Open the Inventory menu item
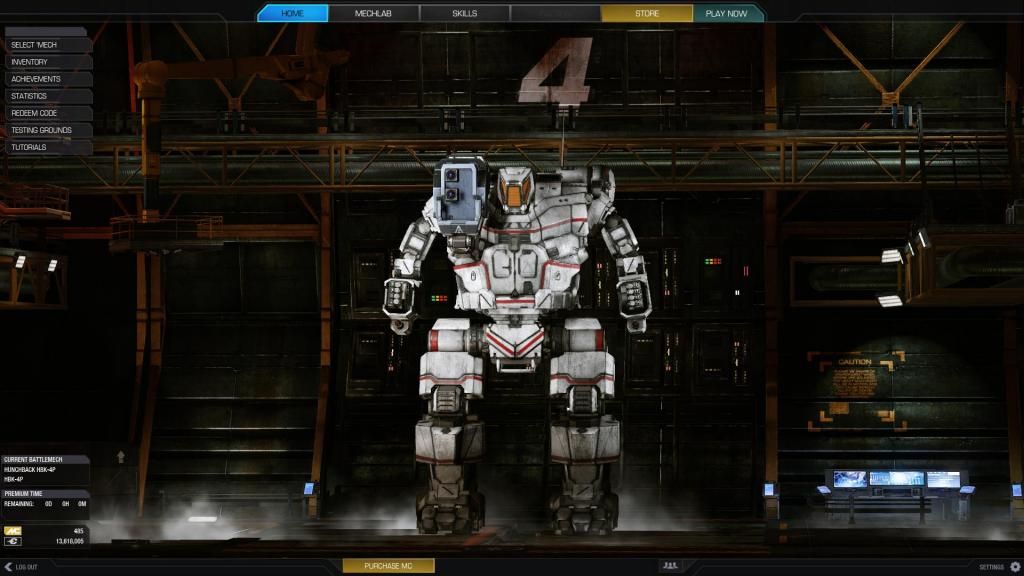The width and height of the screenshot is (1024, 576). coord(46,62)
